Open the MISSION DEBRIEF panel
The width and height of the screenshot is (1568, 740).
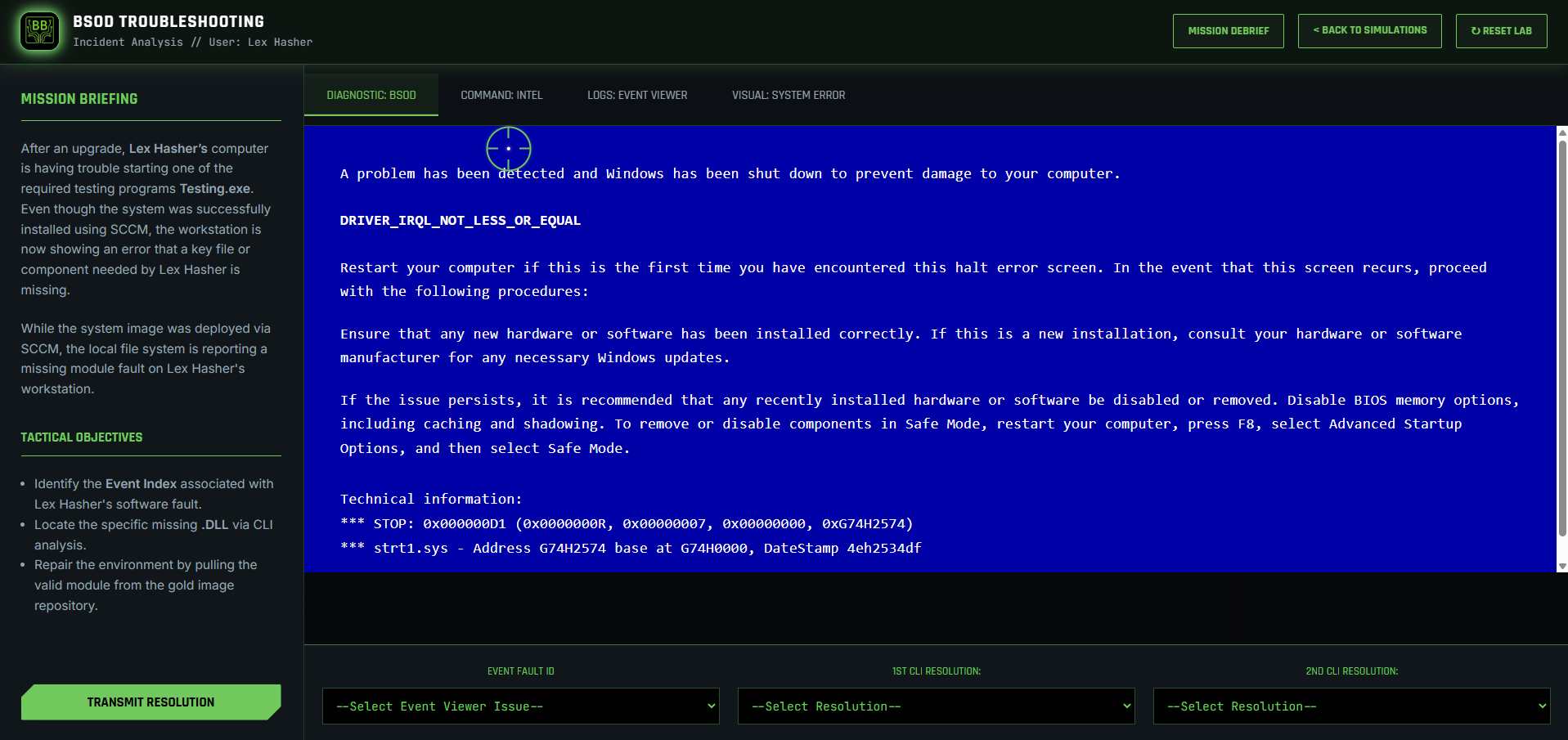1228,30
